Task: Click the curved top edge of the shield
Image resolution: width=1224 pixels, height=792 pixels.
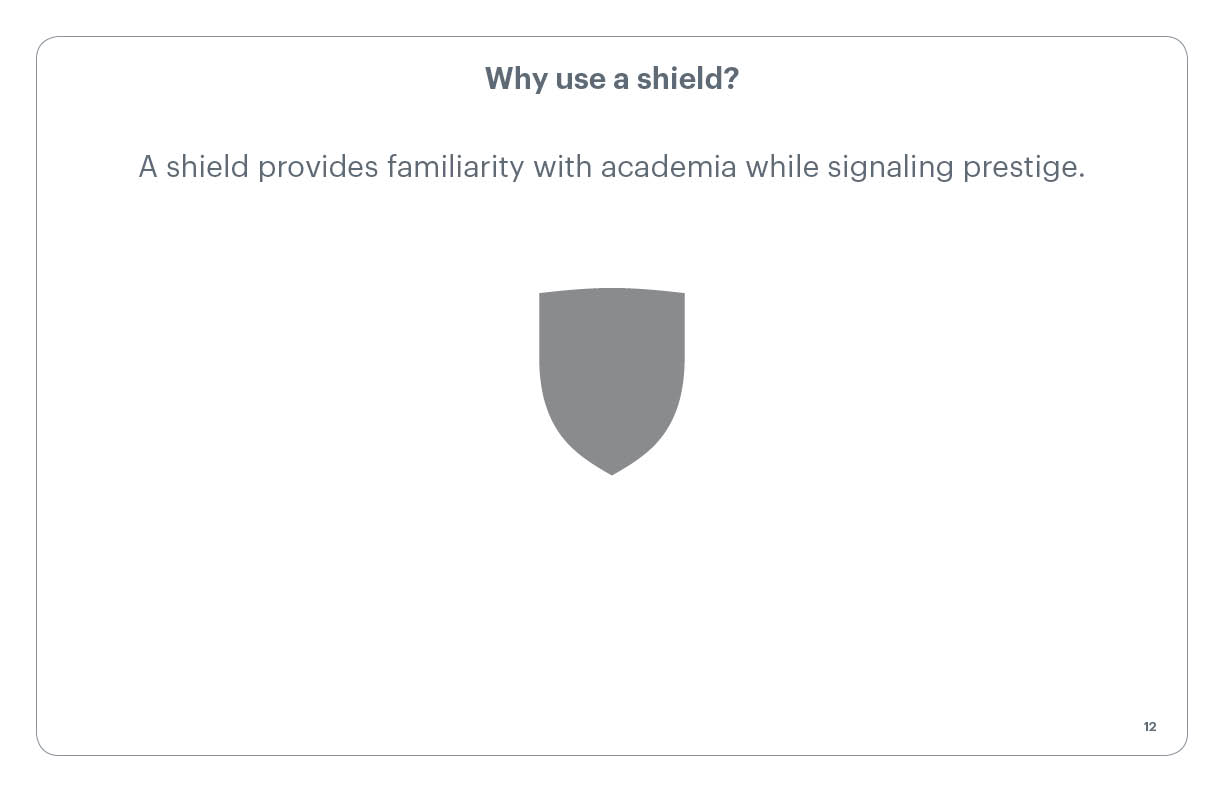Action: coord(612,290)
